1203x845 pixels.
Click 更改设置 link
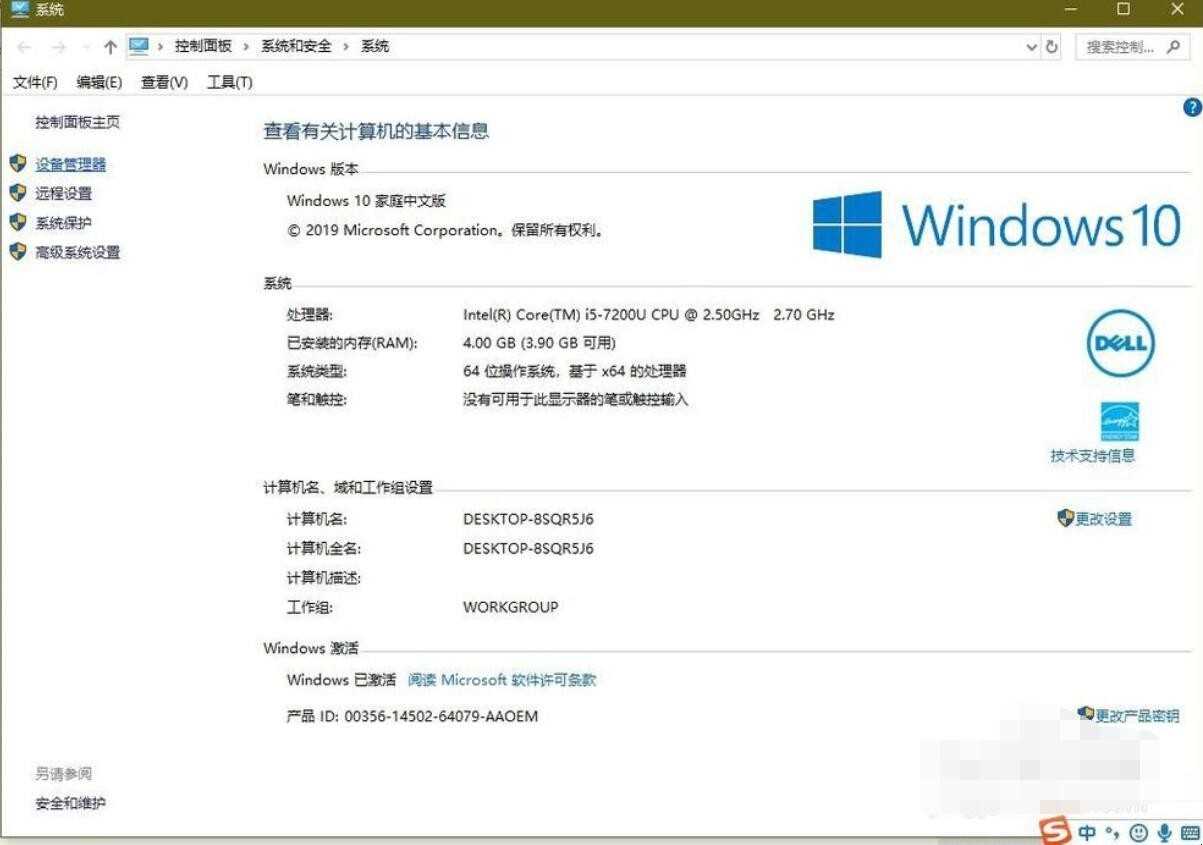(1104, 519)
